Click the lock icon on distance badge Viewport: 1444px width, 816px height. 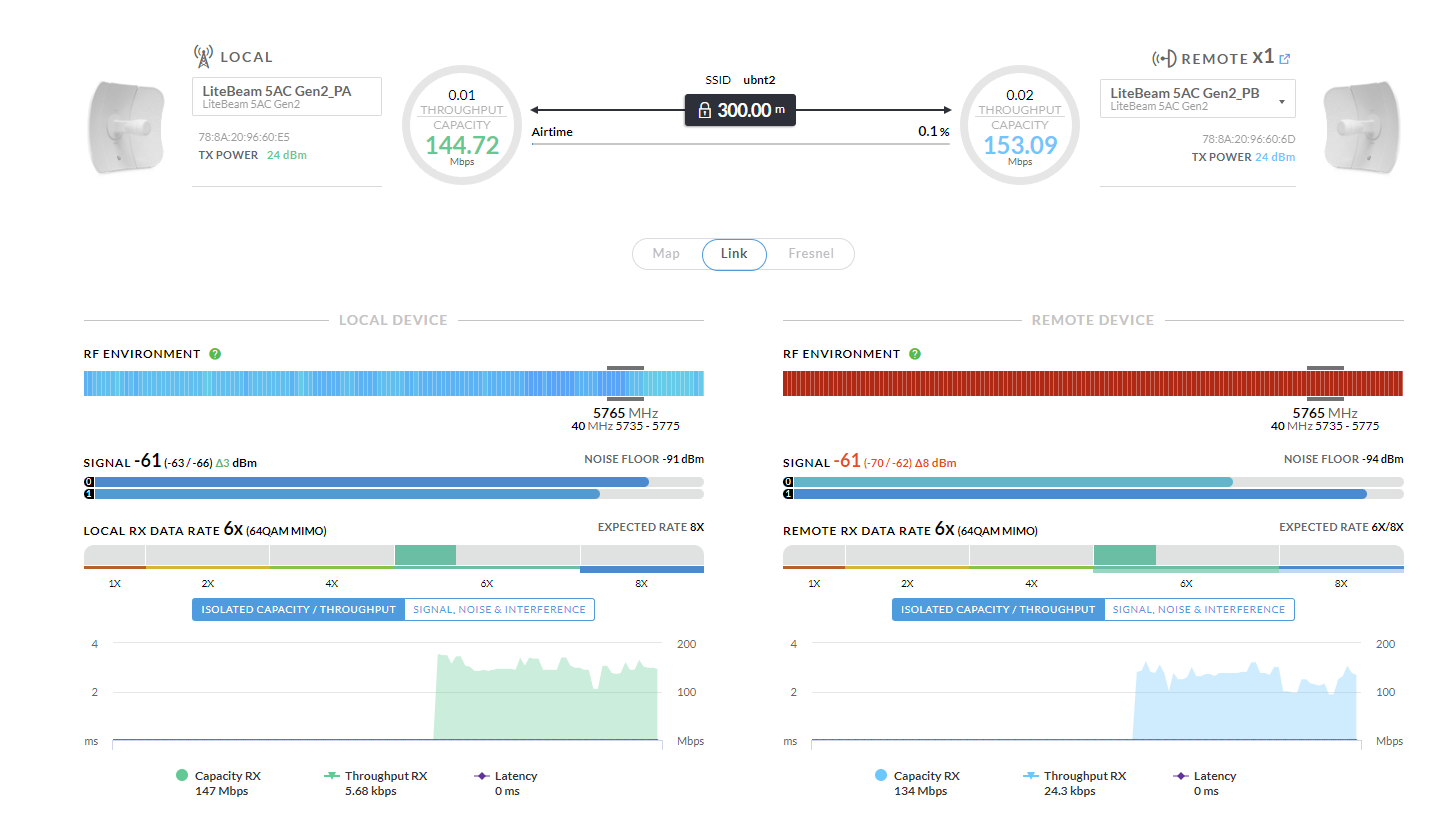[x=704, y=111]
